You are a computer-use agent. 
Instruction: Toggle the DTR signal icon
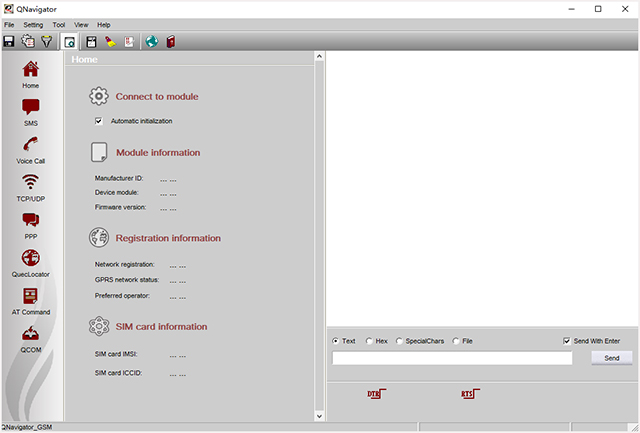[376, 394]
